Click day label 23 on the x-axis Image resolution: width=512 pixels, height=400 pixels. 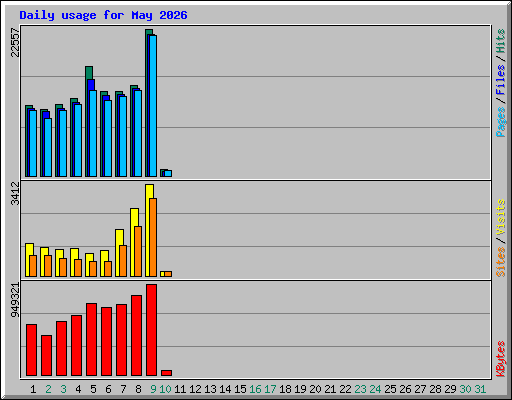tap(360, 389)
